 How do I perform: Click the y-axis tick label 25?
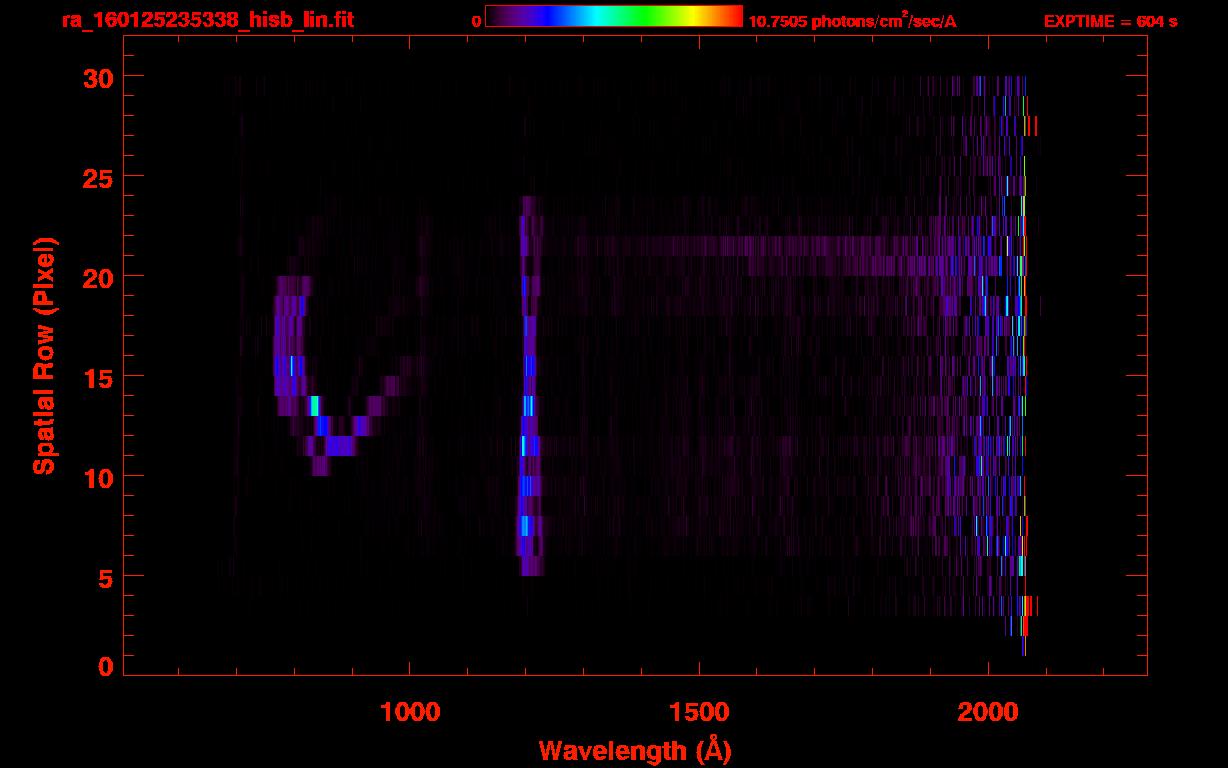point(98,177)
